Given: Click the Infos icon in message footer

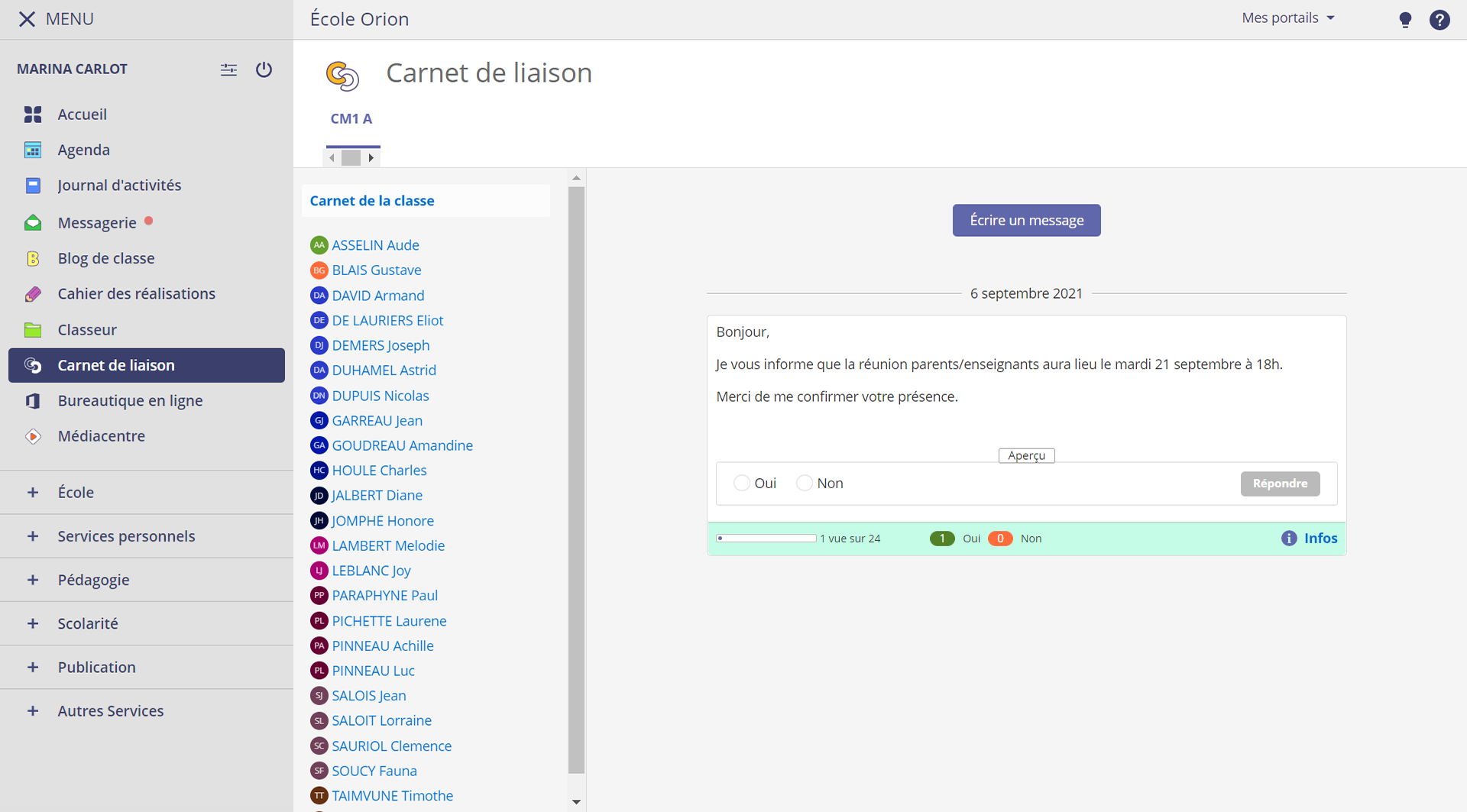Looking at the screenshot, I should click(x=1289, y=539).
